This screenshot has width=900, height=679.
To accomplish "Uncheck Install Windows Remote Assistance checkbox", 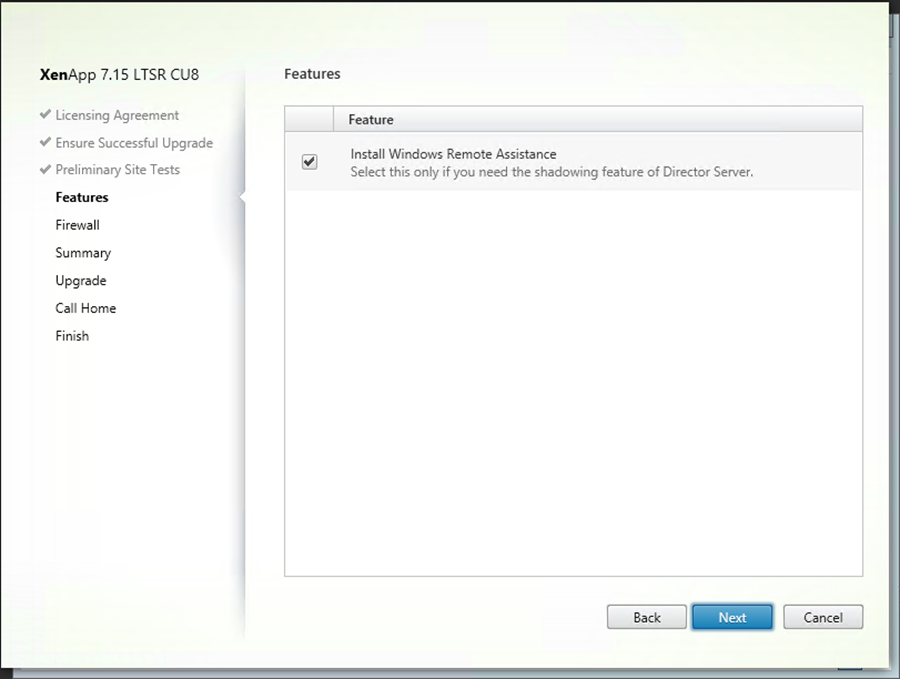I will point(309,162).
